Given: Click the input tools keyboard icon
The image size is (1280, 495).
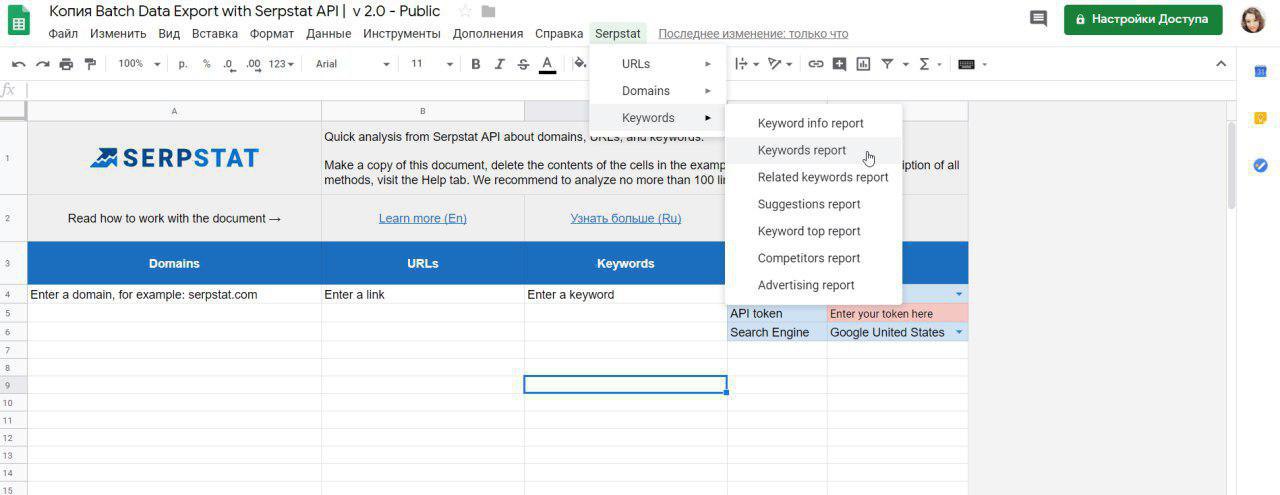Looking at the screenshot, I should [x=966, y=64].
